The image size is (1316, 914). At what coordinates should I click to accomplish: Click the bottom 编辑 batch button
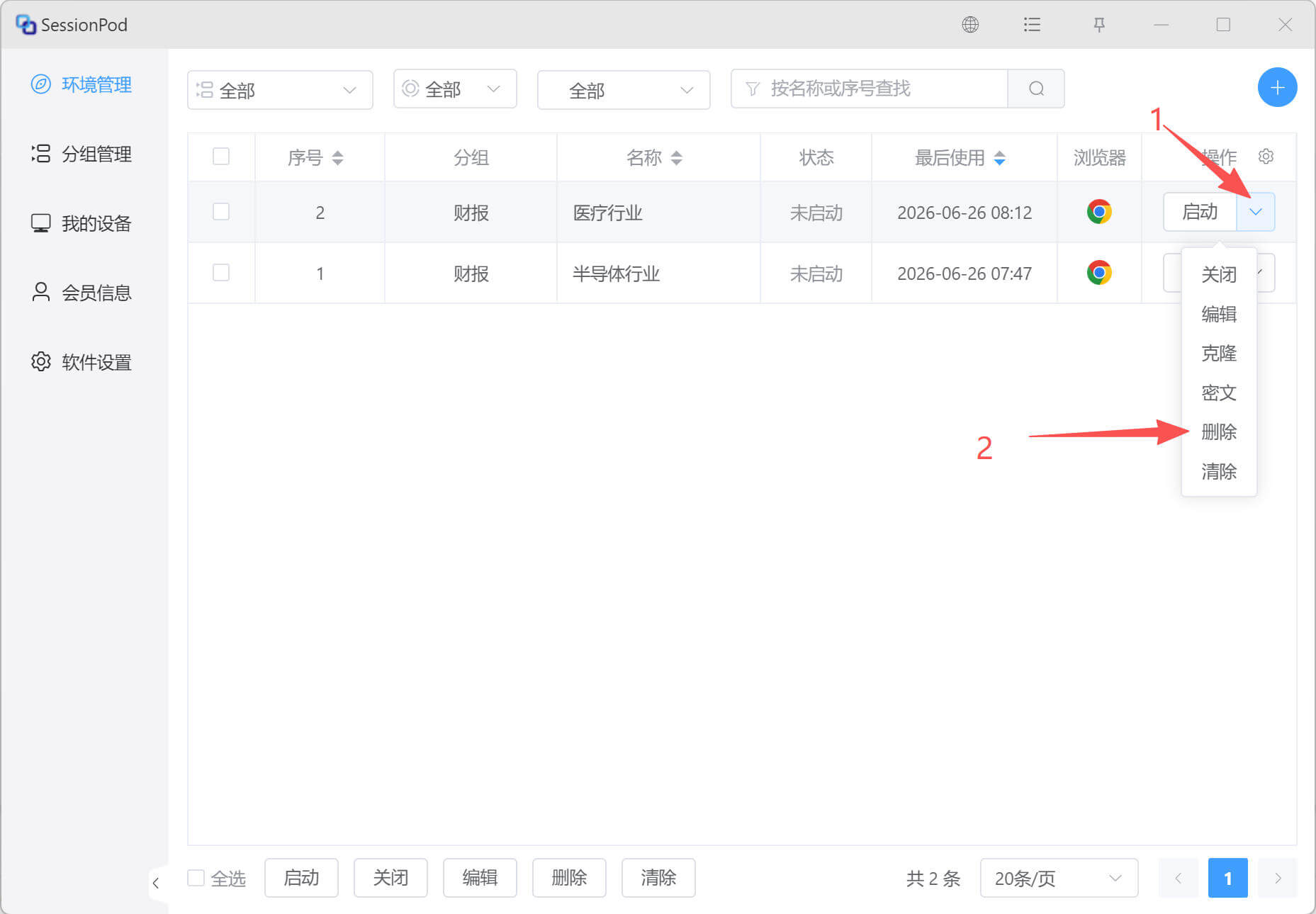[x=480, y=878]
